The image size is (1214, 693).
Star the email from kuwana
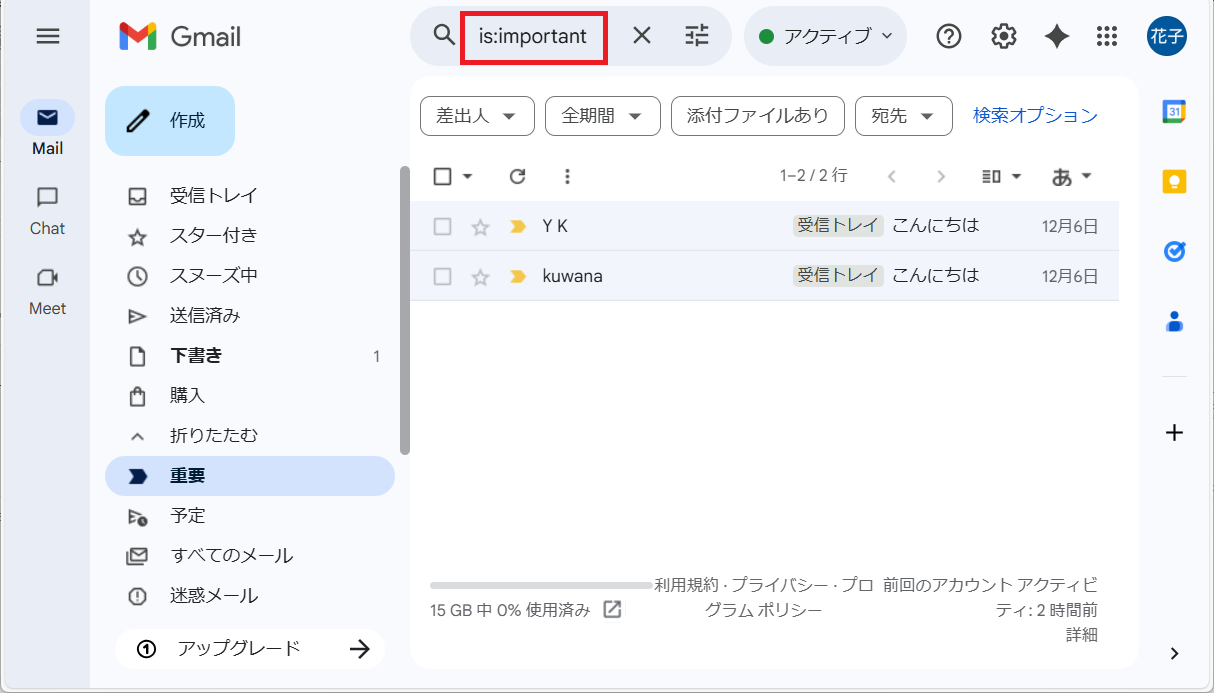click(x=479, y=275)
